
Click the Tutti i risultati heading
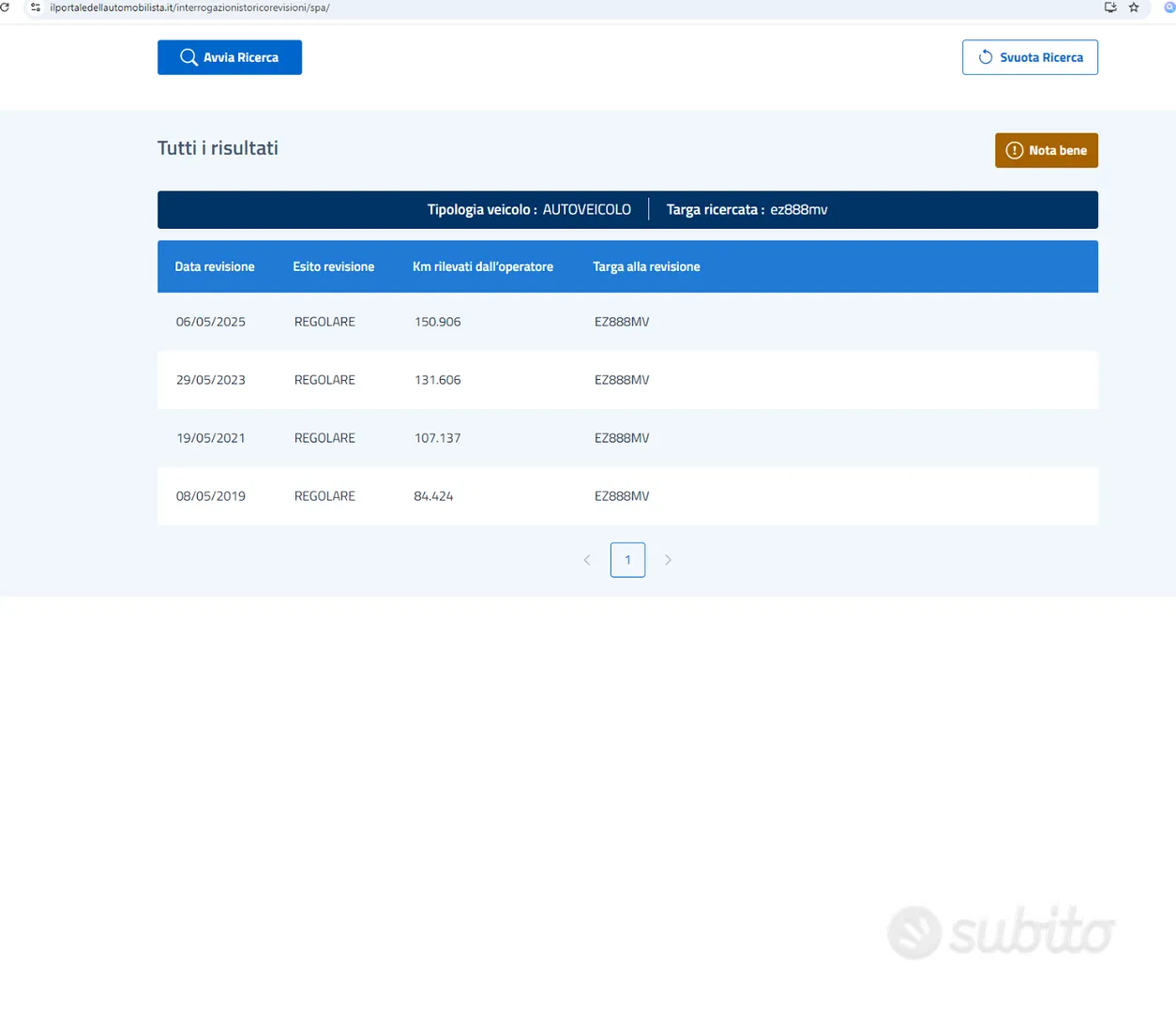coord(218,148)
